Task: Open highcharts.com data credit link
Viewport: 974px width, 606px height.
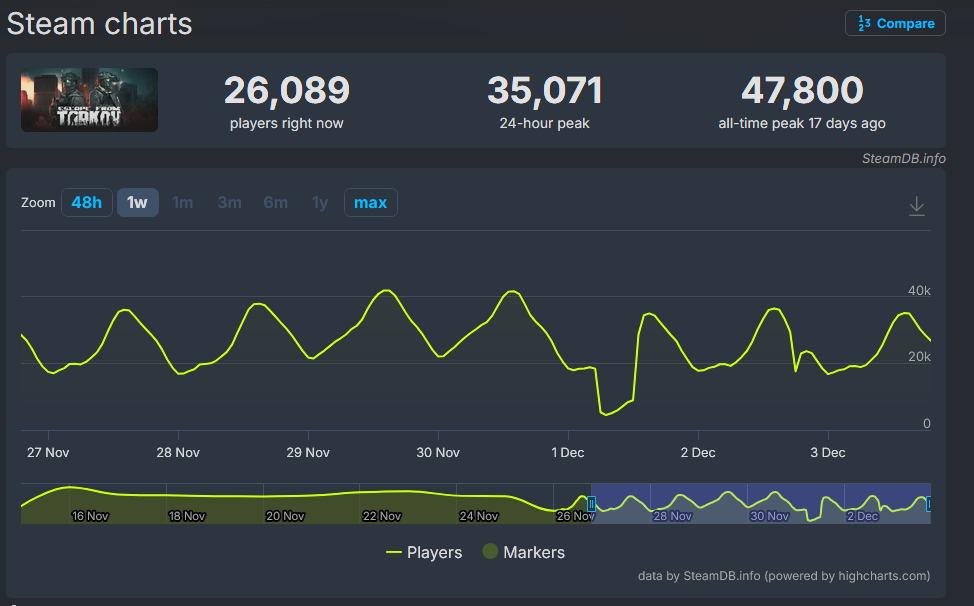Action: pos(784,576)
